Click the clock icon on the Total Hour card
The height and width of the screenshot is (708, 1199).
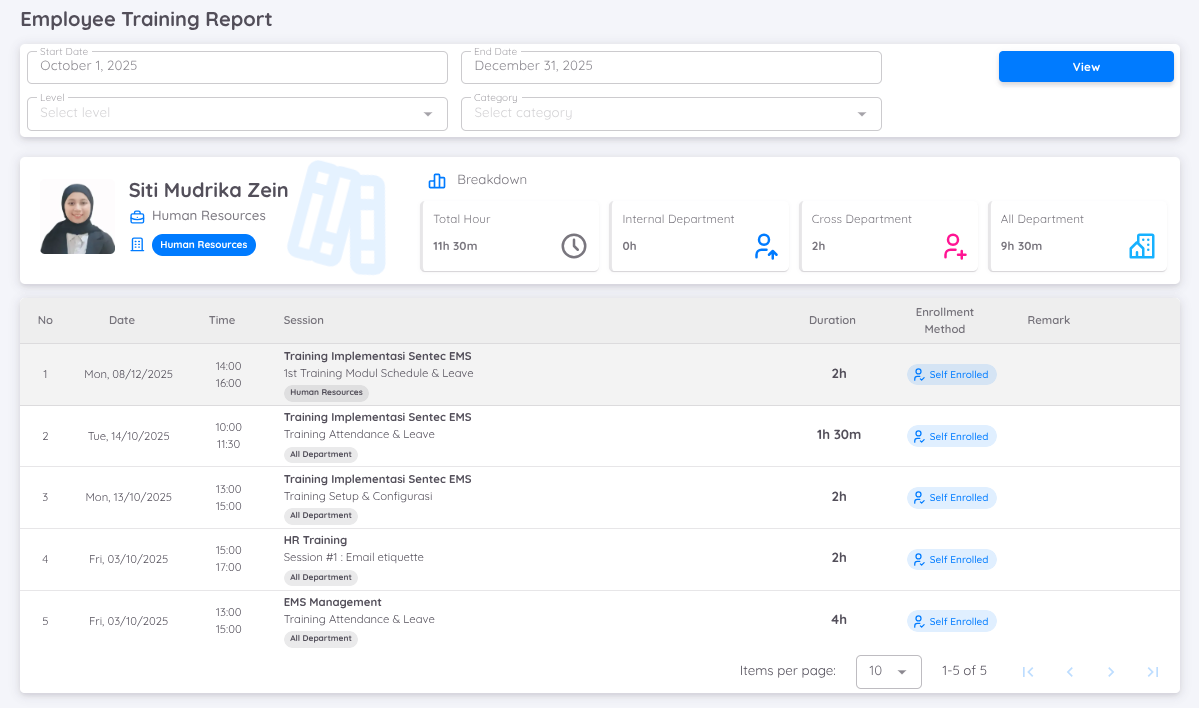573,245
